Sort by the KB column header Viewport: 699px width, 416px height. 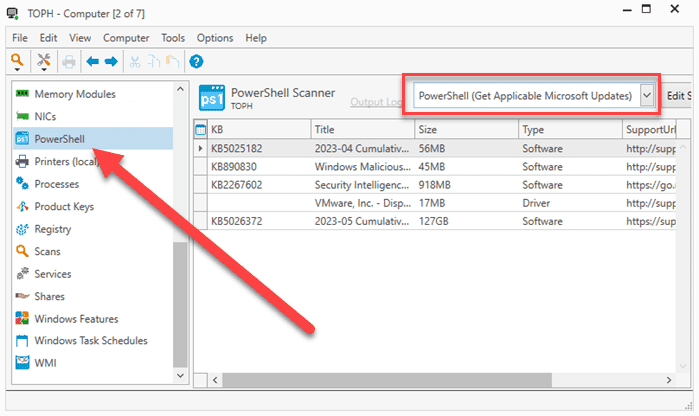click(x=259, y=129)
